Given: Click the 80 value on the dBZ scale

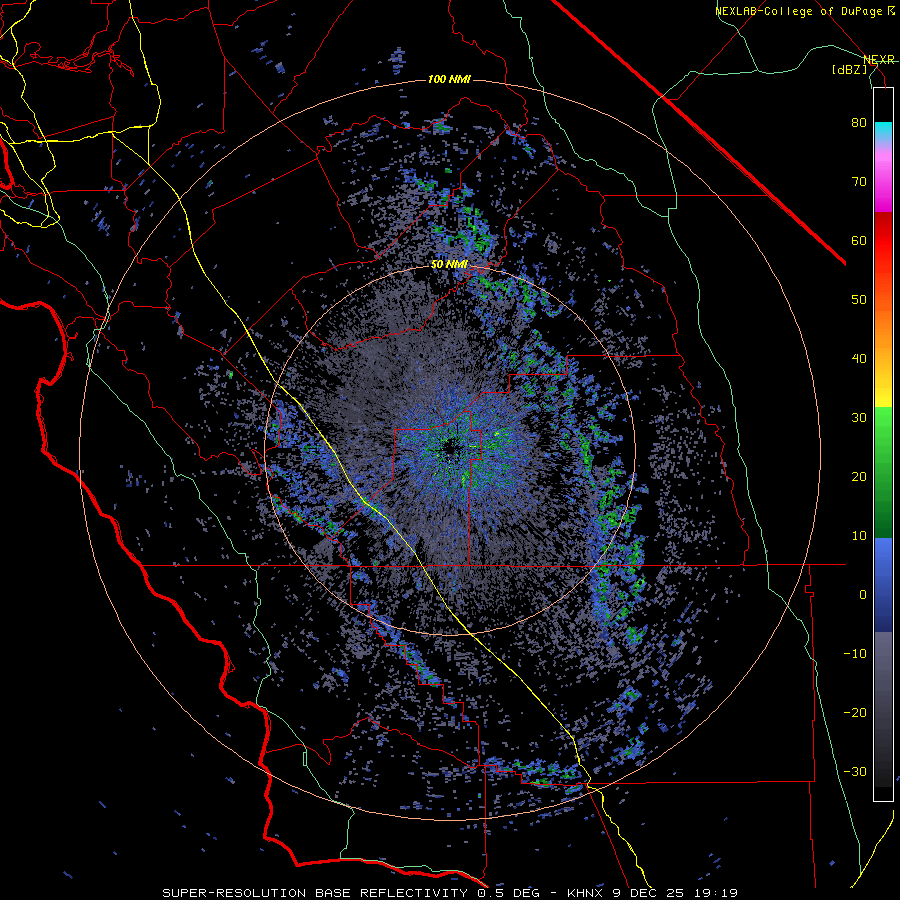Looking at the screenshot, I should (859, 123).
